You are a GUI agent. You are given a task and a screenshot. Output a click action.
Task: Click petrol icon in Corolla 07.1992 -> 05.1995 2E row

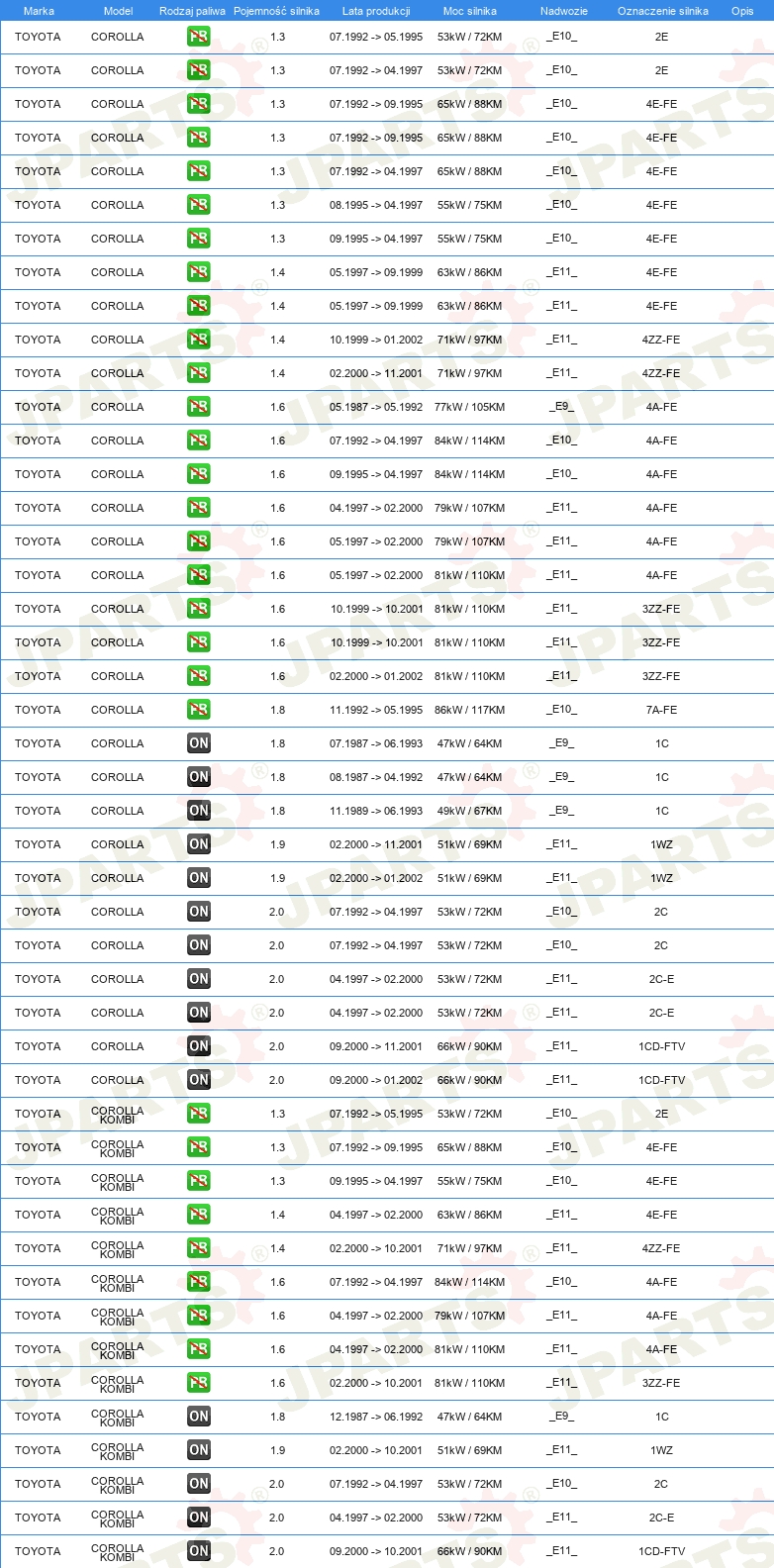tap(198, 37)
